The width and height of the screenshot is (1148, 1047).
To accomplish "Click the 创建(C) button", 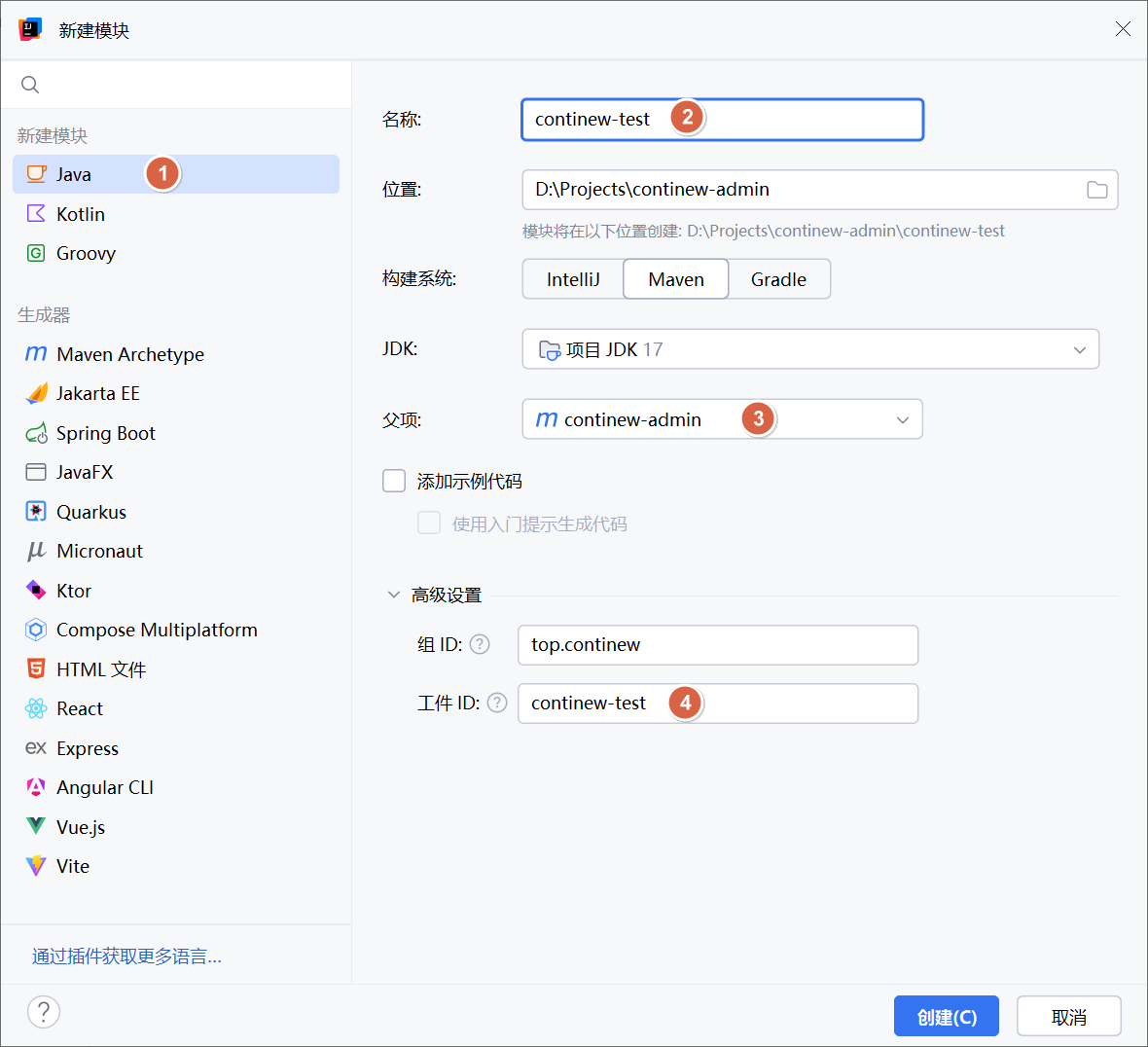I will click(x=946, y=1016).
